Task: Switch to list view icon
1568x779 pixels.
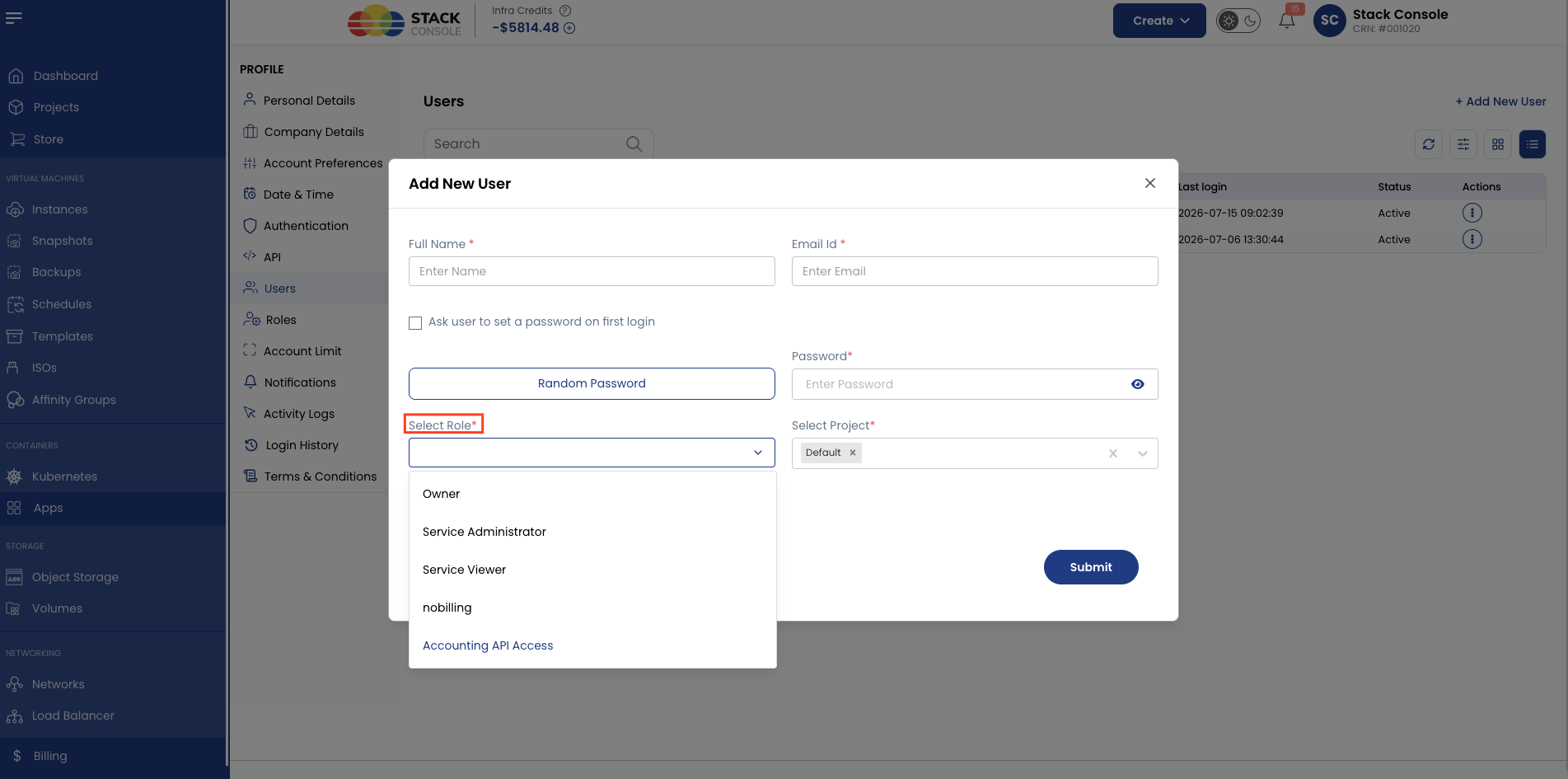Action: [x=1533, y=144]
